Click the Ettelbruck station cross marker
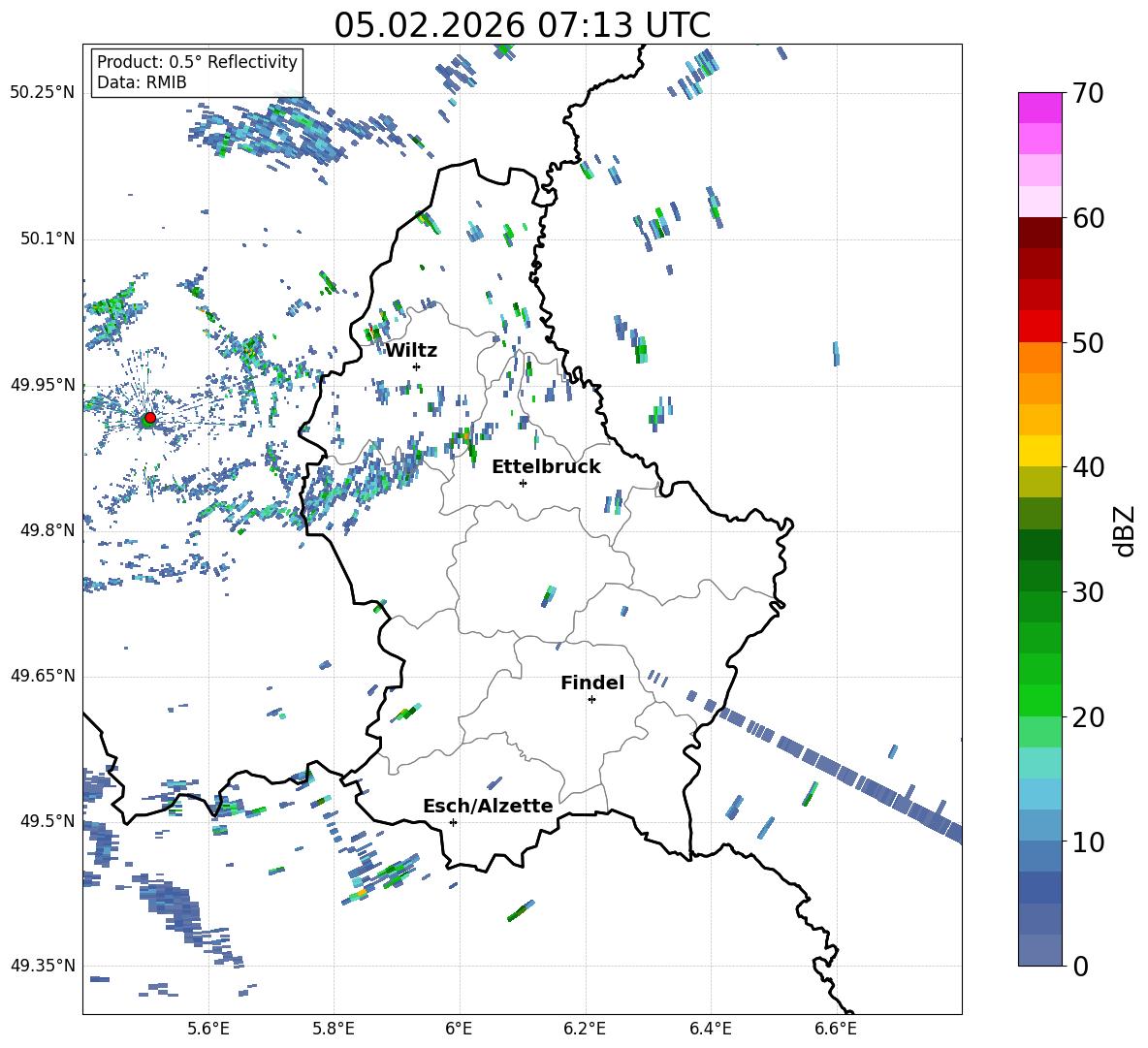 click(x=523, y=483)
